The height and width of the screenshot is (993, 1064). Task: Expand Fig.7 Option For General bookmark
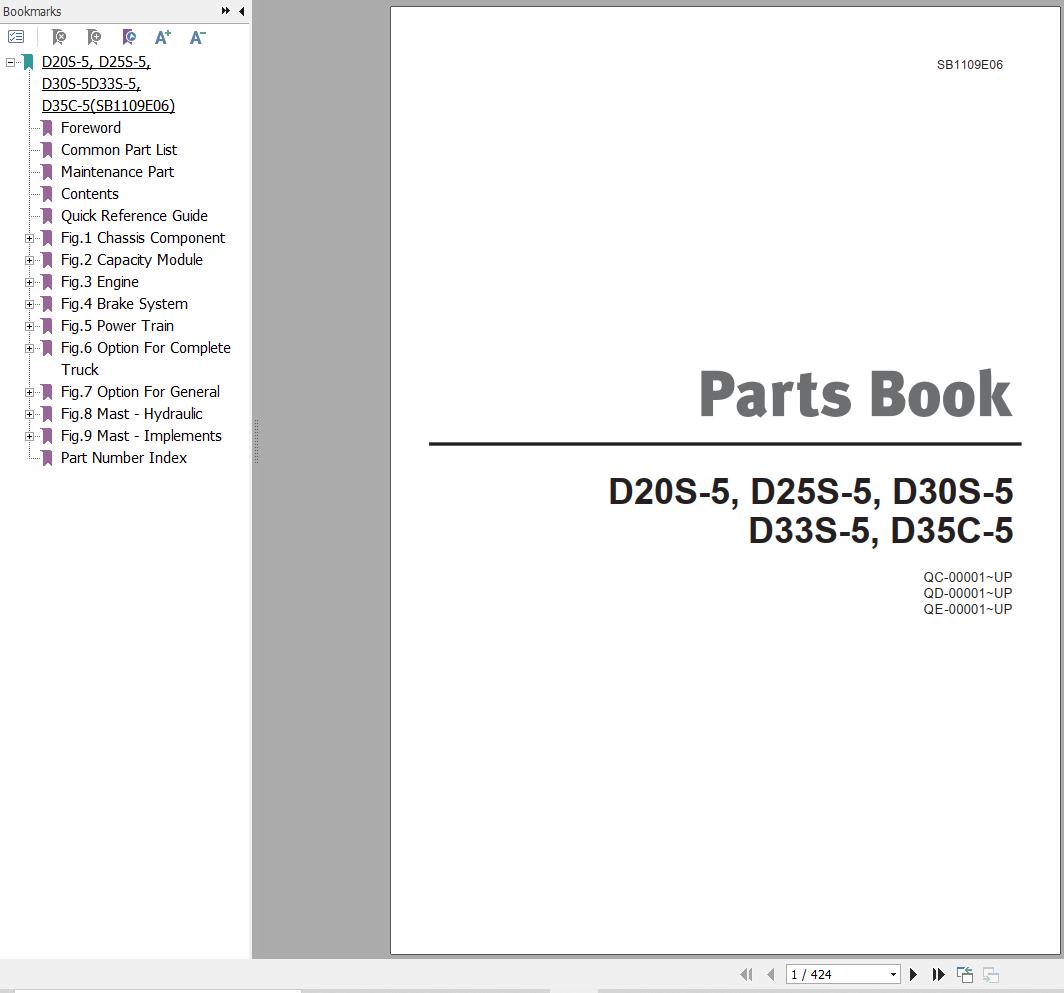click(29, 392)
